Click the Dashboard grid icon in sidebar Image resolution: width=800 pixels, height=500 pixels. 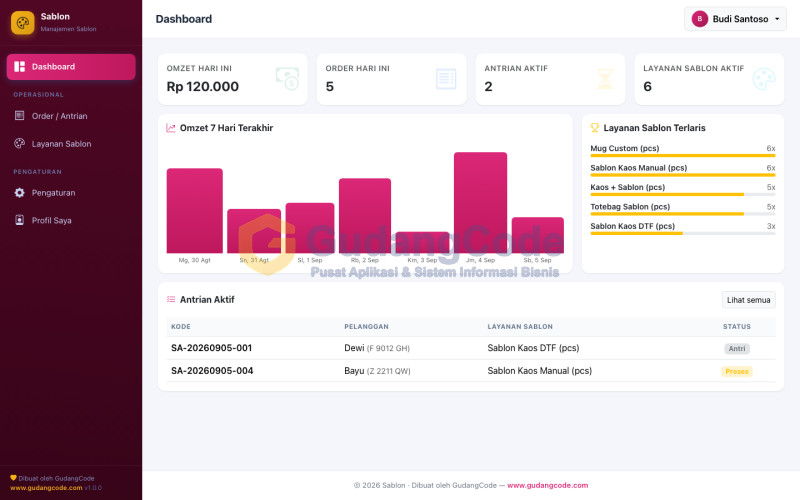[x=19, y=66]
